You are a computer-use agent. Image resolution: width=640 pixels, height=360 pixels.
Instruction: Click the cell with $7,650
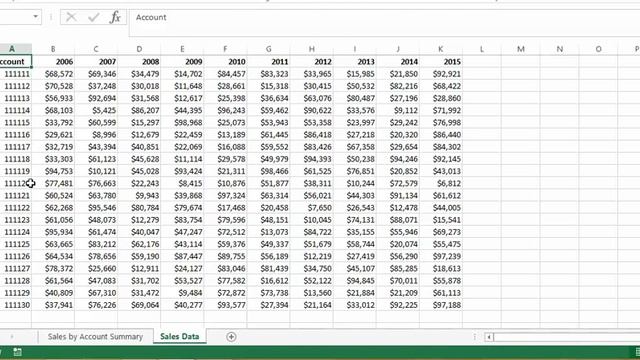click(311, 208)
